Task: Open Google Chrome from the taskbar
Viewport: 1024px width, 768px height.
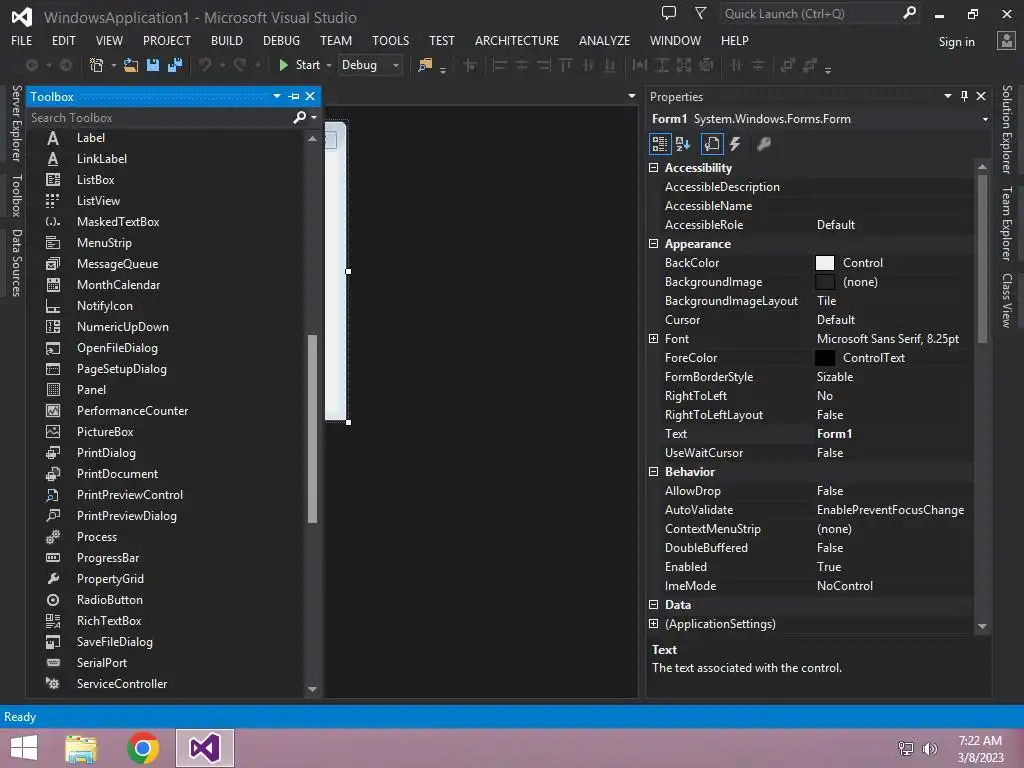Action: (x=143, y=748)
